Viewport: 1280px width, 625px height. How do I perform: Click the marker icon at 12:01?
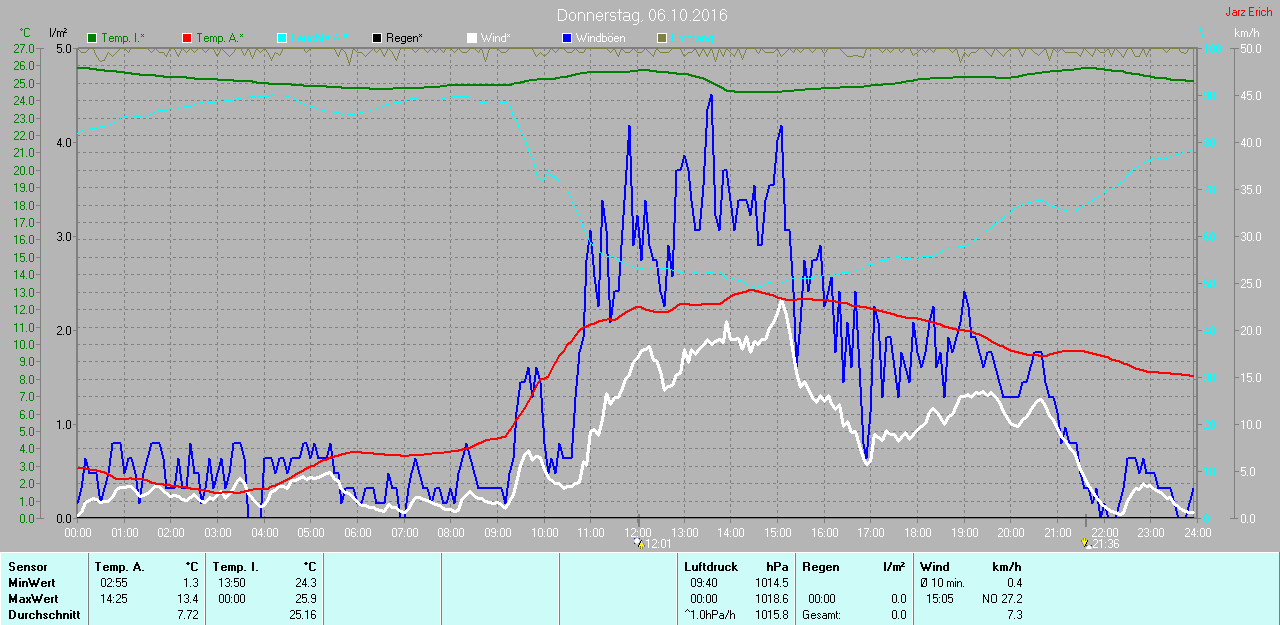[640, 544]
